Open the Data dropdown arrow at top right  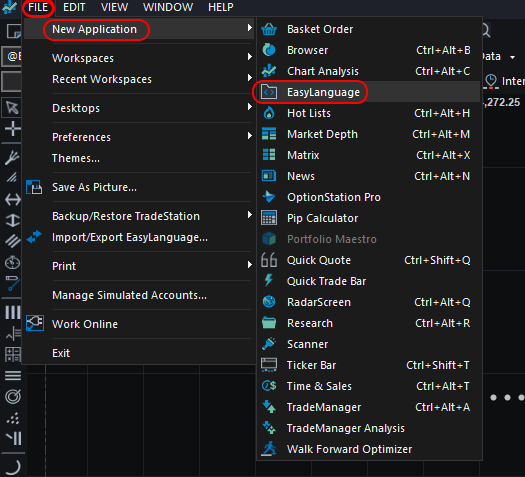coord(513,57)
